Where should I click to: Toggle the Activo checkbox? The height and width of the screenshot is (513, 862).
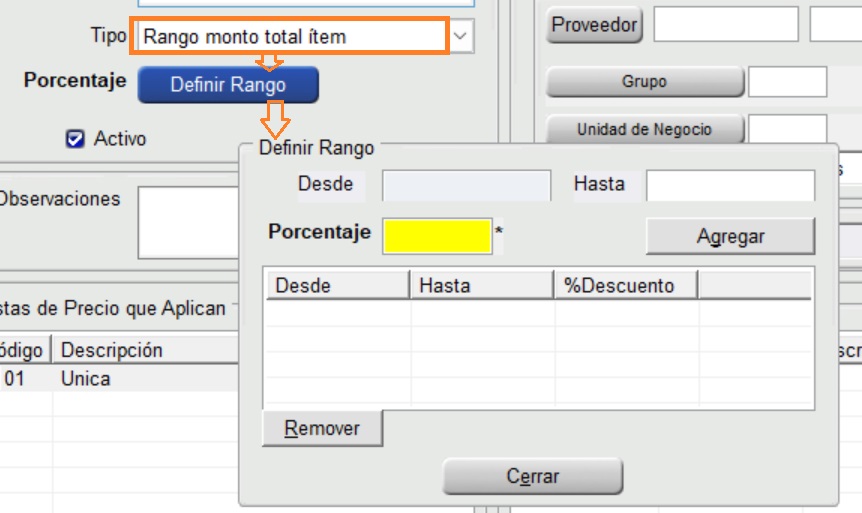[75, 139]
